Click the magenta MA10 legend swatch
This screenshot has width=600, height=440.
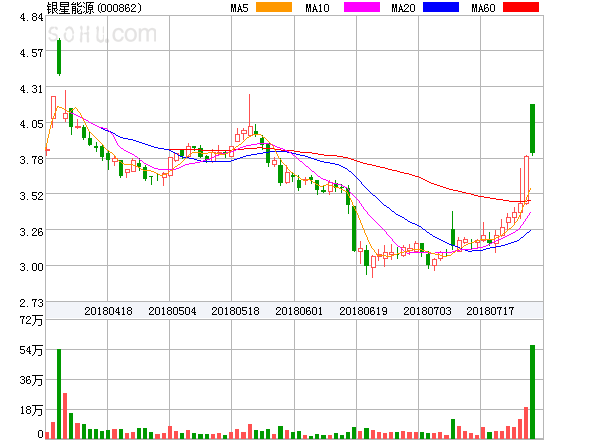click(x=362, y=7)
